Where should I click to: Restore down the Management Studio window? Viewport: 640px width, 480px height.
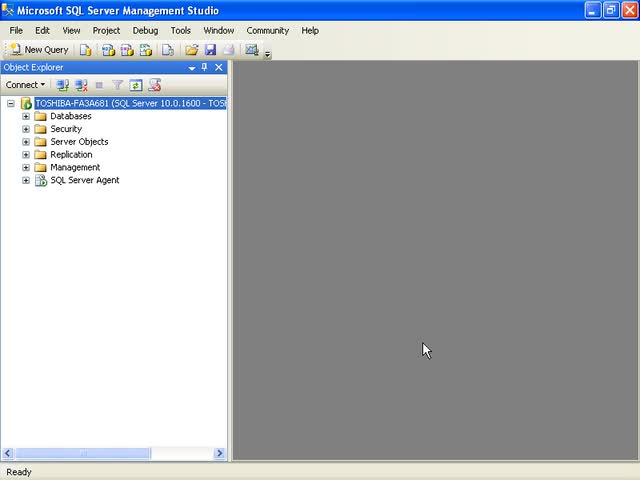click(x=611, y=10)
